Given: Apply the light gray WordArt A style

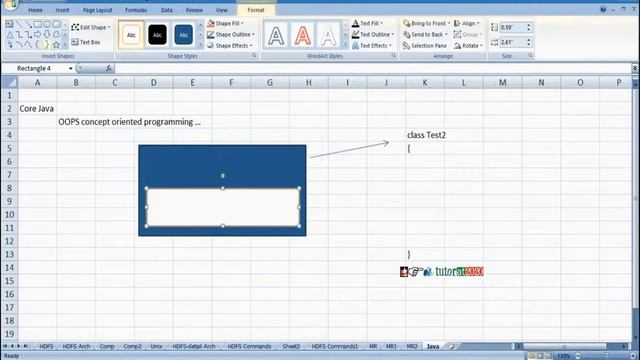Looking at the screenshot, I should coord(329,36).
